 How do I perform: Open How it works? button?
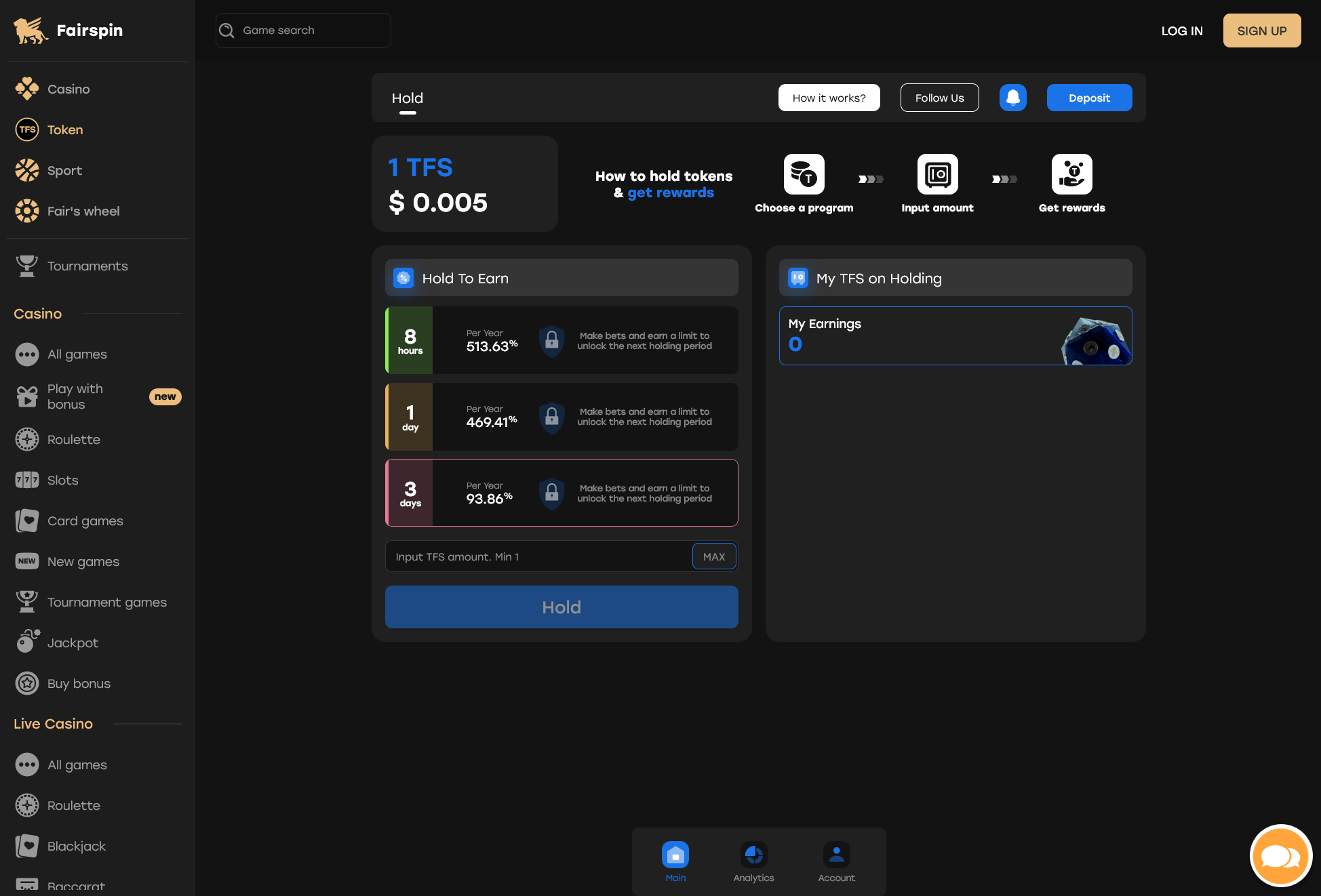click(829, 98)
